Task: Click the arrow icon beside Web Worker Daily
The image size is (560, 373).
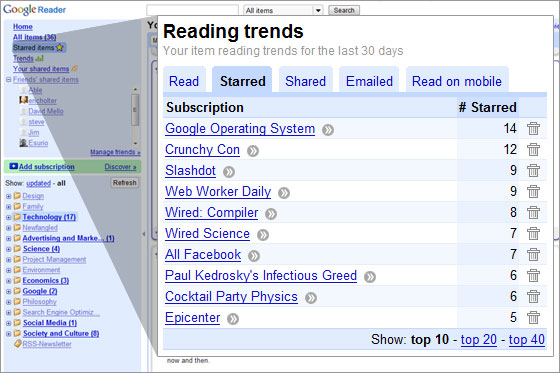Action: 284,193
